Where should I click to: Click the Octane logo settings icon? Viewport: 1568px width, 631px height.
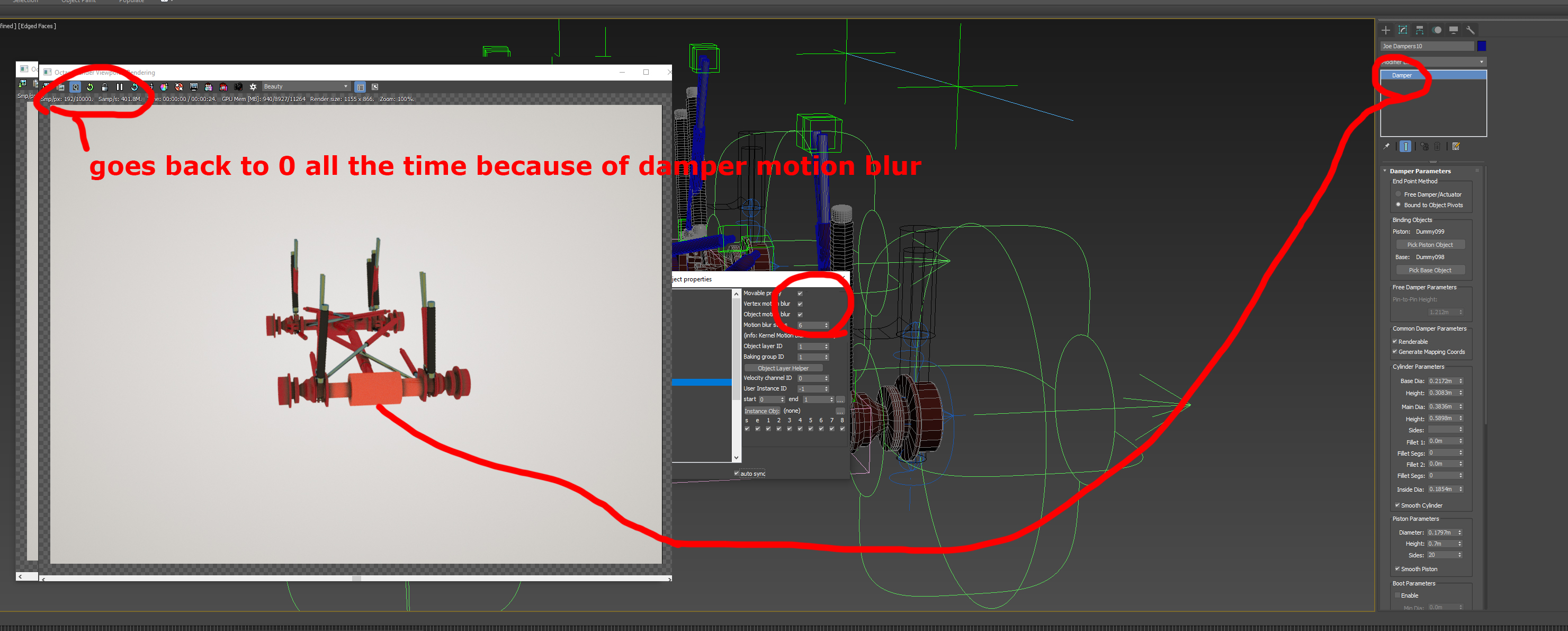[x=253, y=87]
